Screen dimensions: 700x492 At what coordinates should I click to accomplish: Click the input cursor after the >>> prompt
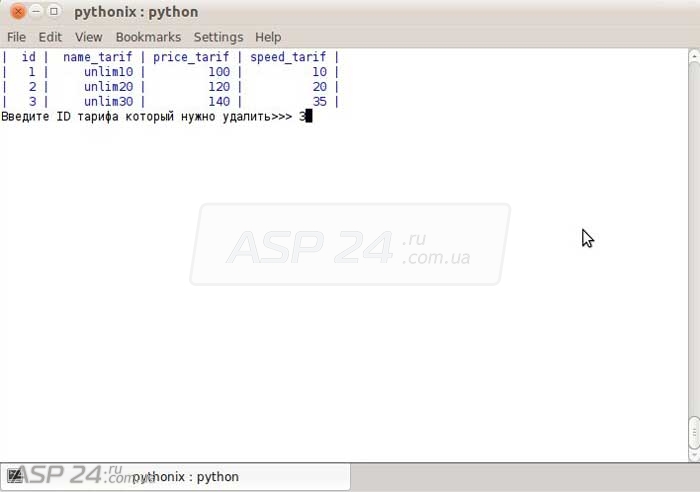tap(309, 116)
